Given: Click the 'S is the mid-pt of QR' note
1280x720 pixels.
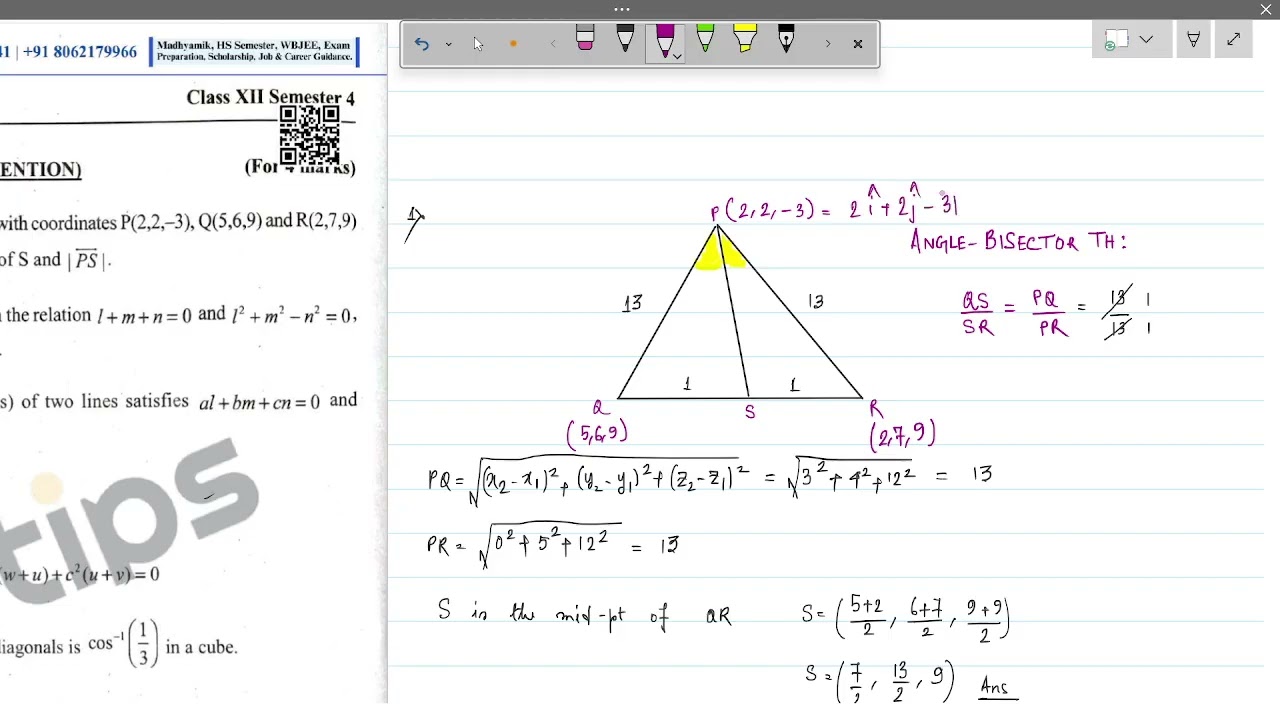Looking at the screenshot, I should click(584, 613).
